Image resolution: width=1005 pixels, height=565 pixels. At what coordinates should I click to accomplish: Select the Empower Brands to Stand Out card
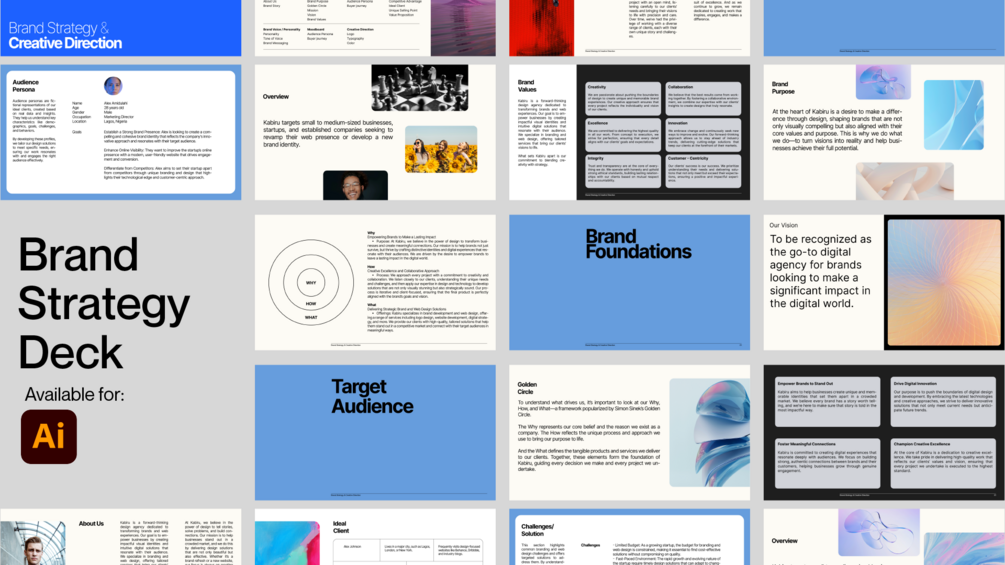pyautogui.click(x=827, y=402)
